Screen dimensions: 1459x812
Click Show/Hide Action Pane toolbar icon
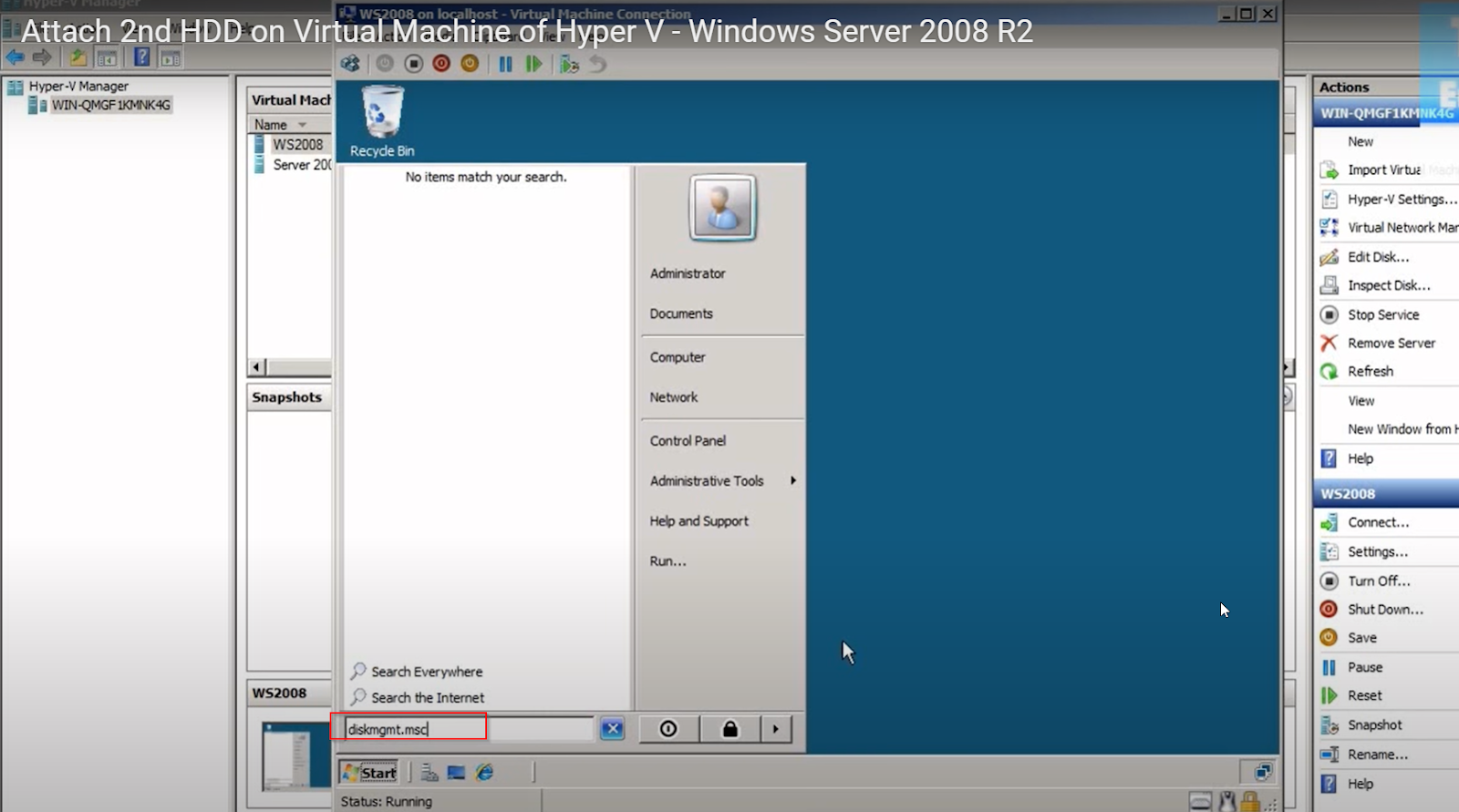(x=171, y=58)
